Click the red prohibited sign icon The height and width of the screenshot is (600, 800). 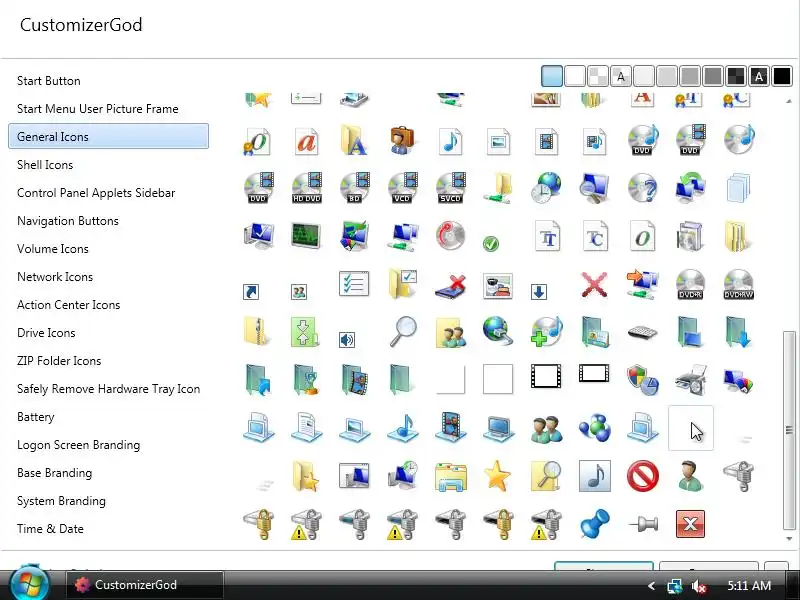tap(642, 476)
